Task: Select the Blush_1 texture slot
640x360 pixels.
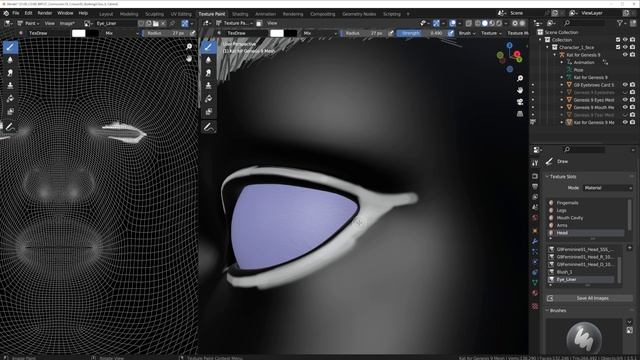Action: pyautogui.click(x=582, y=272)
